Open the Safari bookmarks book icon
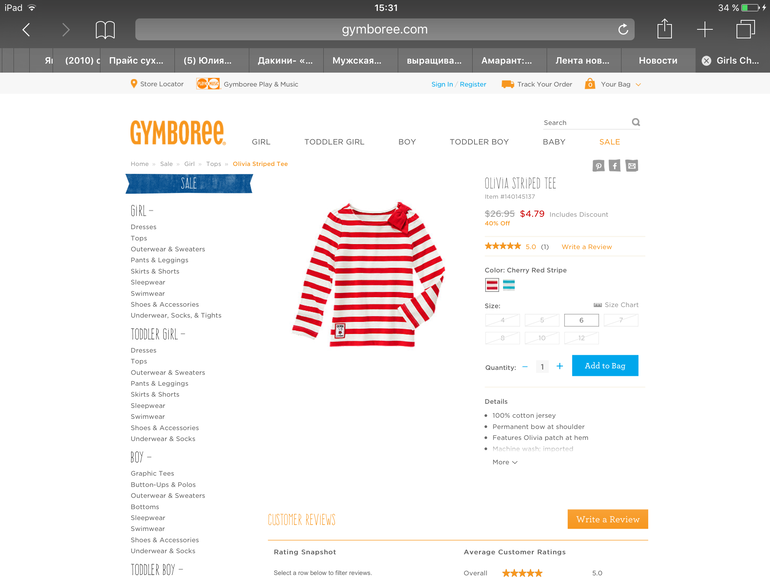 105,30
